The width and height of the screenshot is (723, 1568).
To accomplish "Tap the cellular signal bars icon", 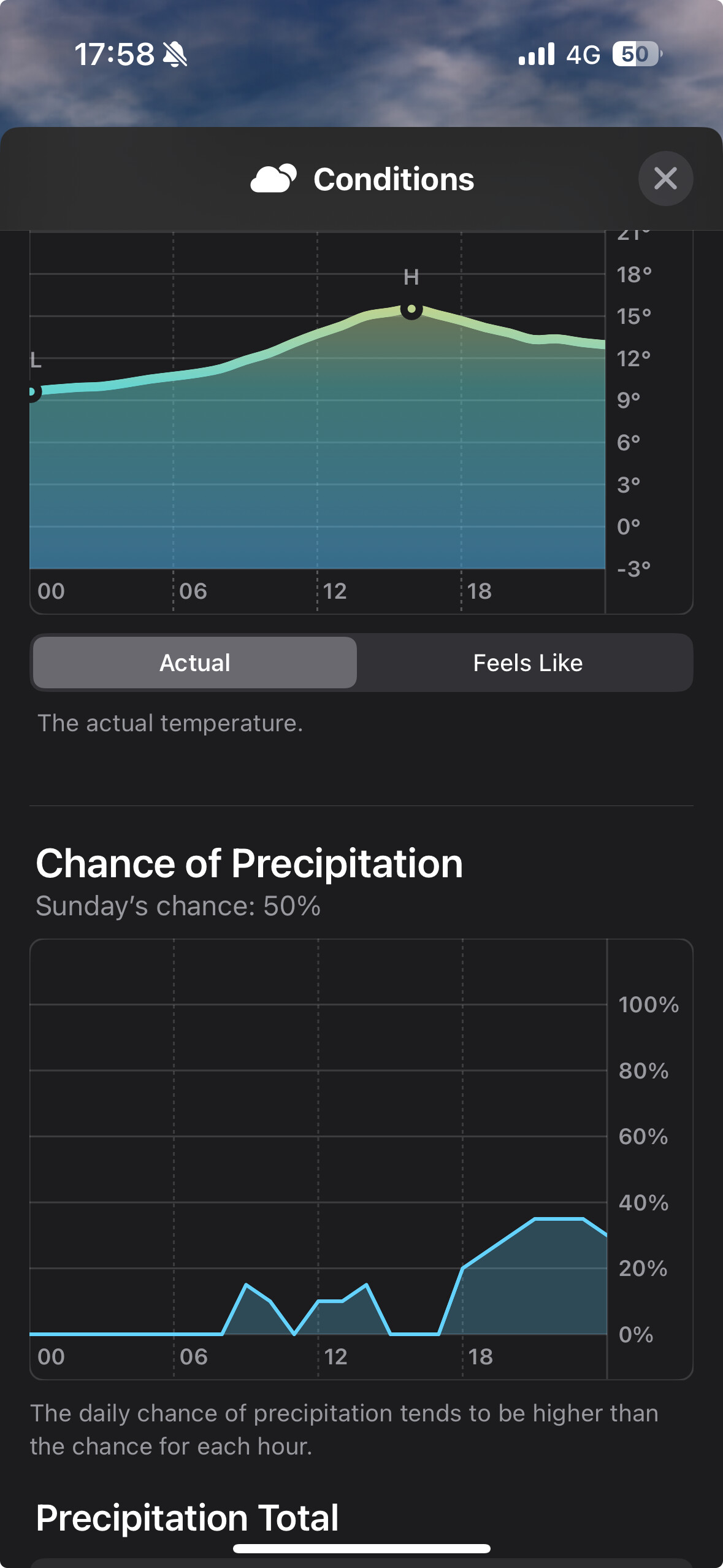I will [537, 54].
